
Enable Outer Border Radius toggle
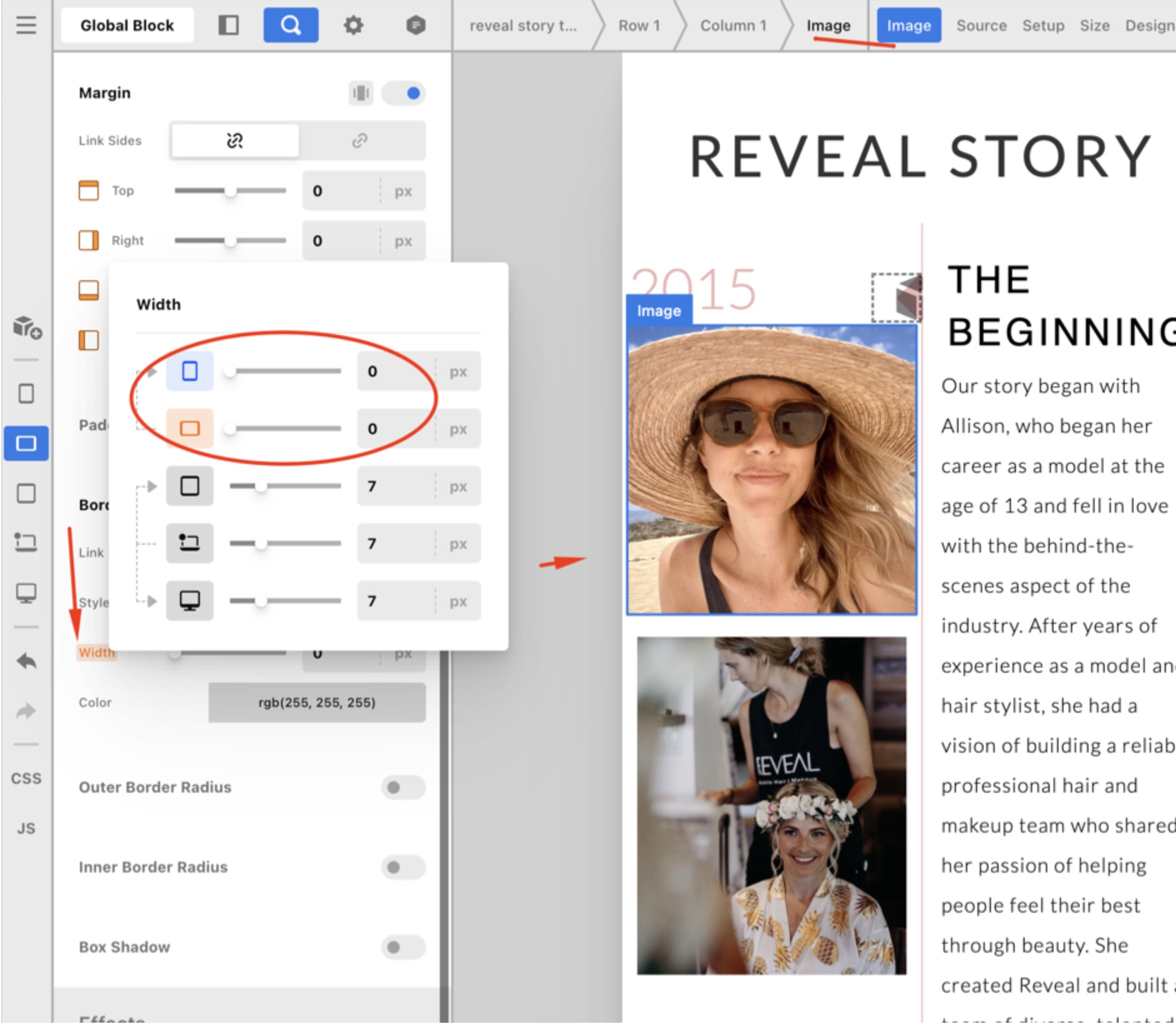tap(403, 787)
